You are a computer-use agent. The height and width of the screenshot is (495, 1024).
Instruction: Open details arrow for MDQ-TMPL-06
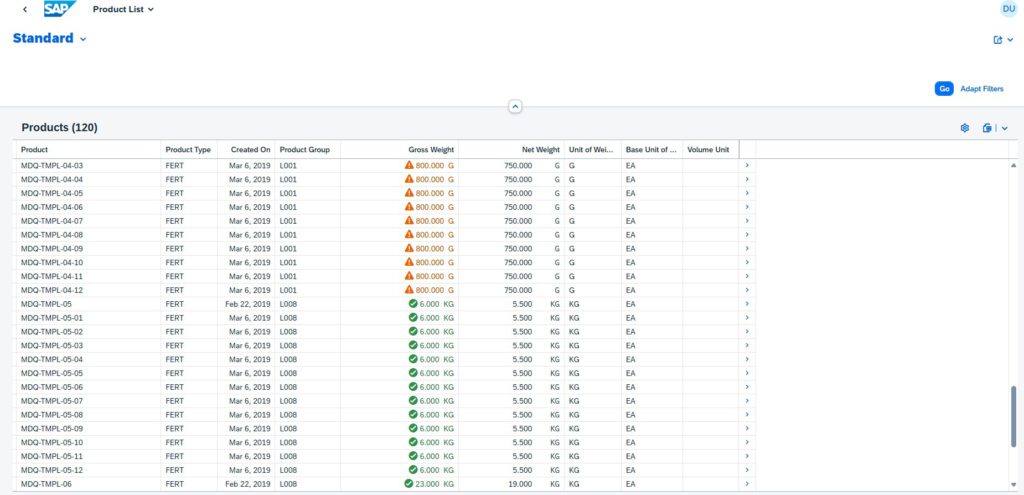pyautogui.click(x=747, y=484)
